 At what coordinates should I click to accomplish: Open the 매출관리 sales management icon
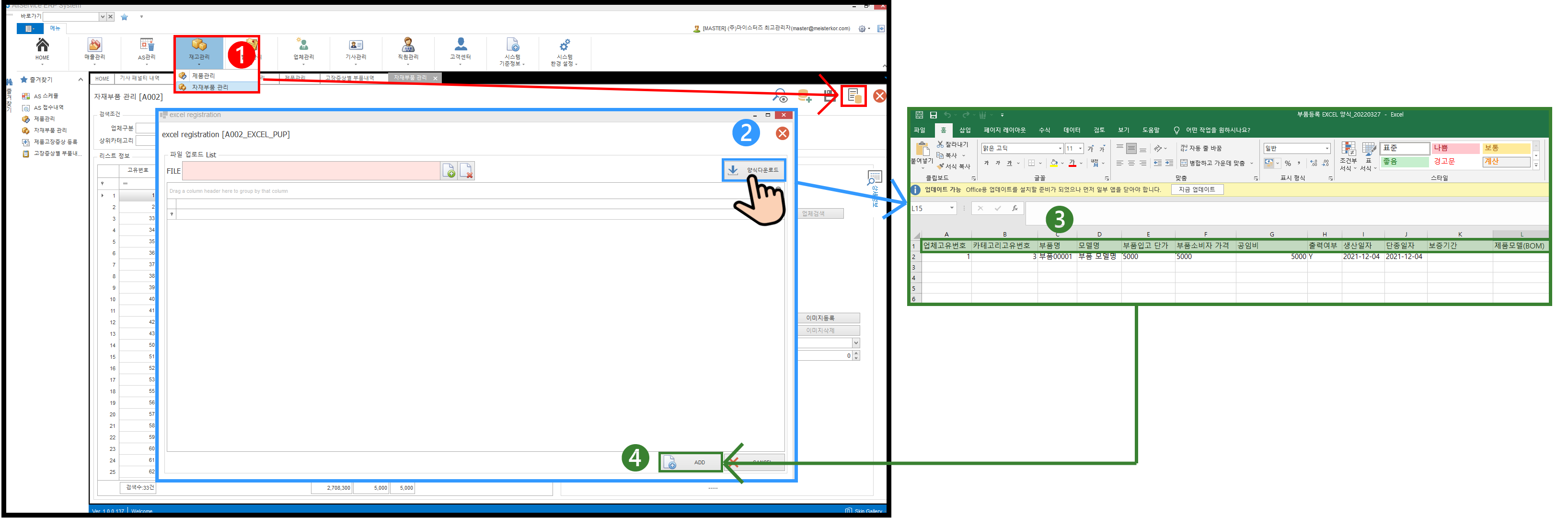(94, 49)
